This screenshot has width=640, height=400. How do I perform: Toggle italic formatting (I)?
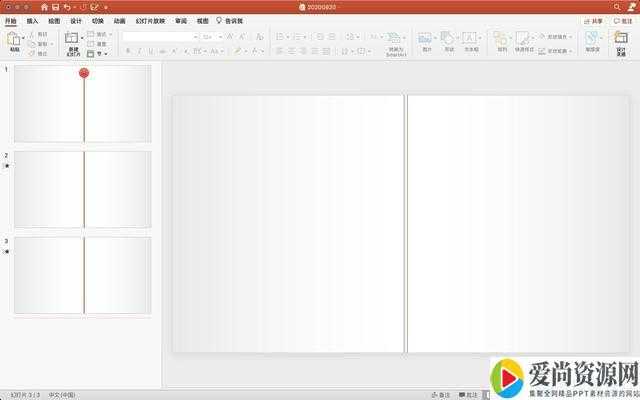tap(139, 51)
